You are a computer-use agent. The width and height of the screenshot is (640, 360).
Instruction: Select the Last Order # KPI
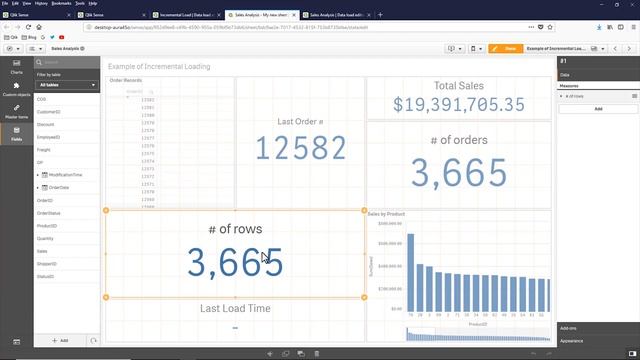300,143
